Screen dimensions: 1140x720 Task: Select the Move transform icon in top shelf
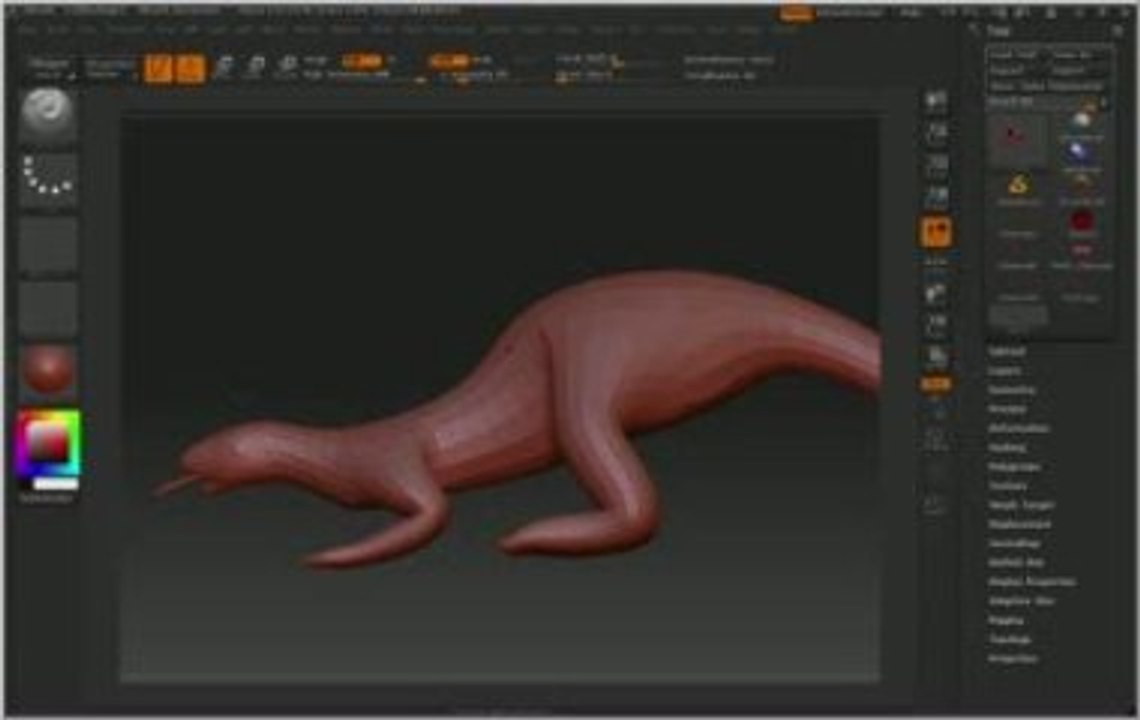tap(224, 68)
